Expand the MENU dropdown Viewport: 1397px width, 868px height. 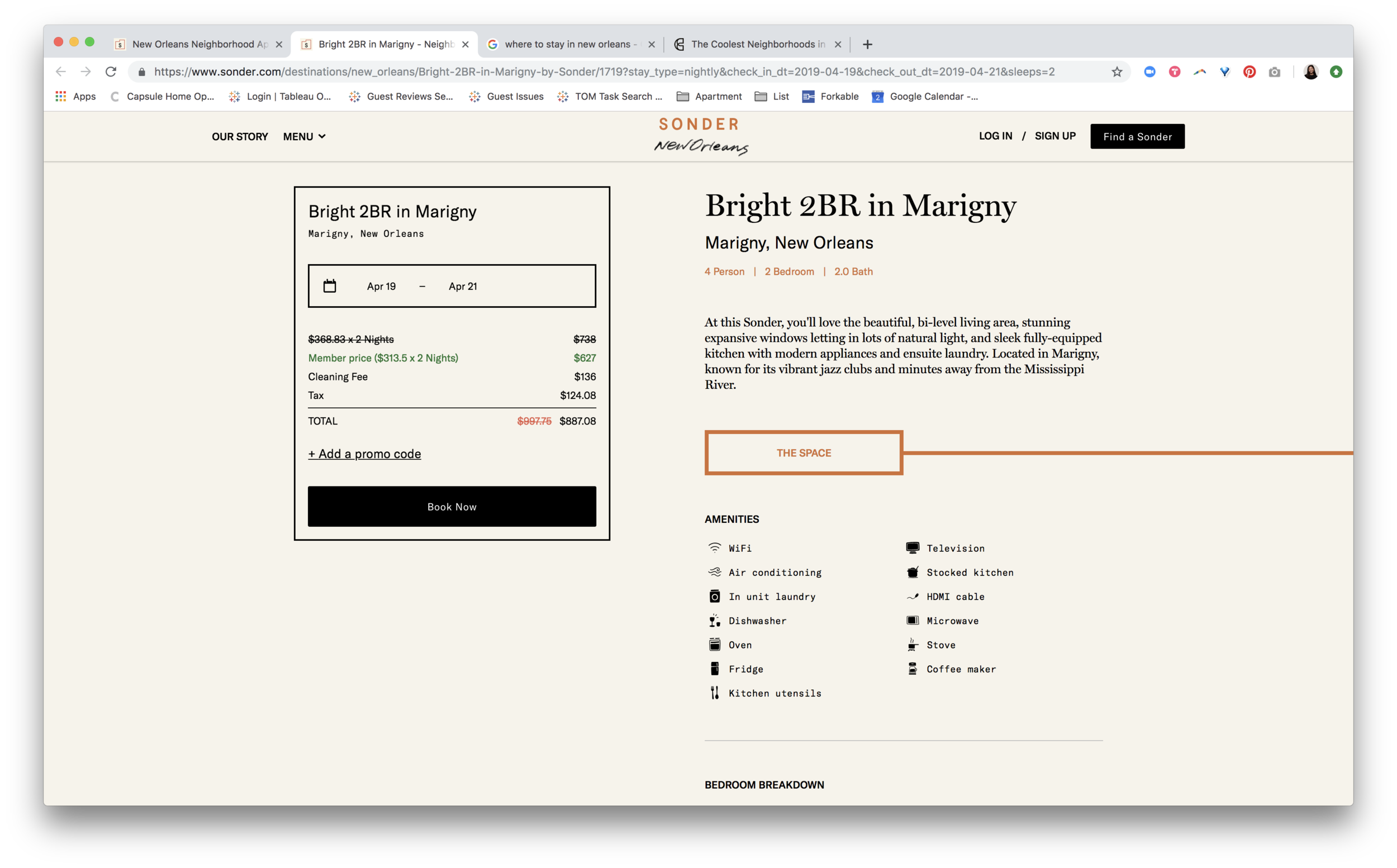(x=304, y=137)
